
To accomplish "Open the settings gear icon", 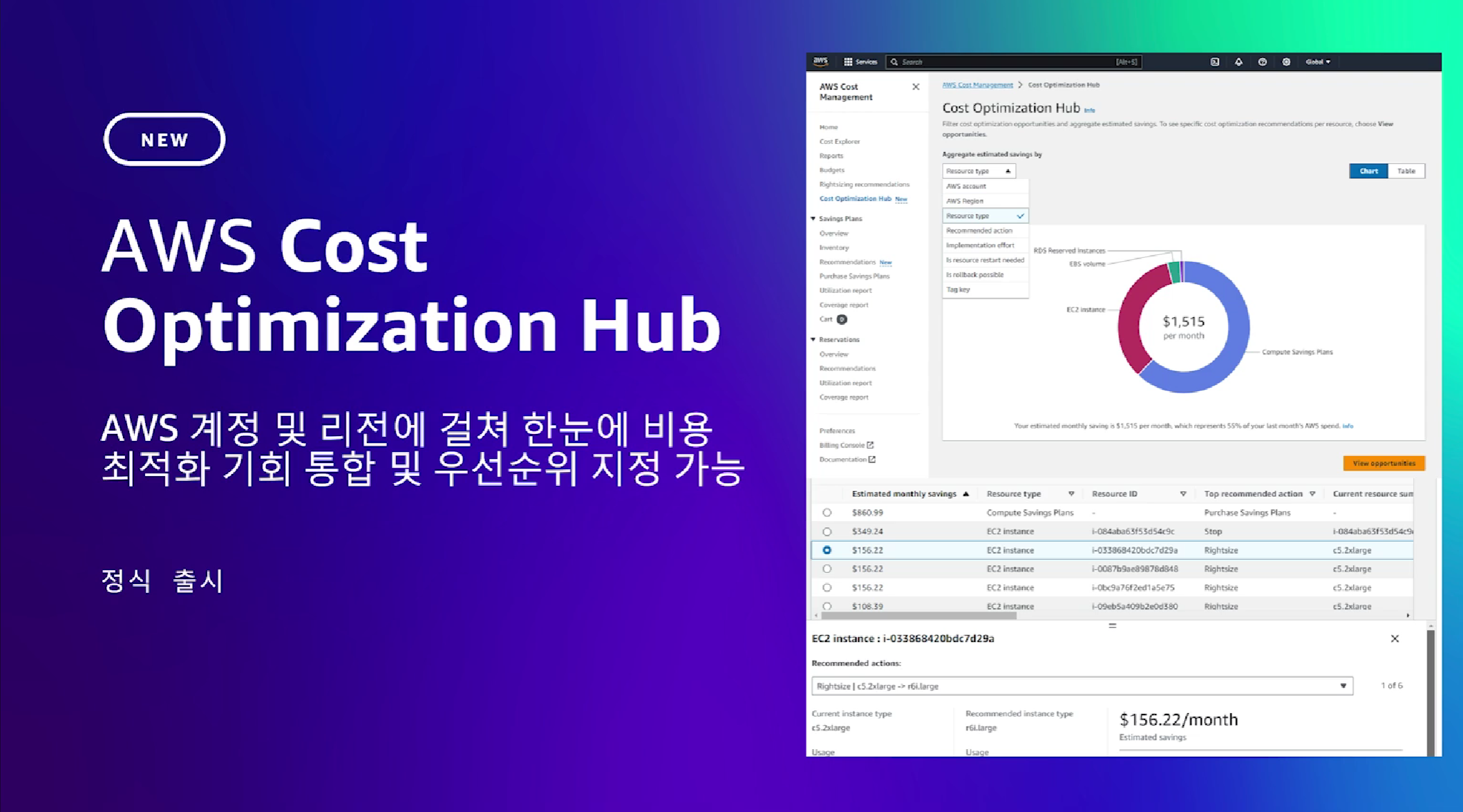I will [1286, 62].
